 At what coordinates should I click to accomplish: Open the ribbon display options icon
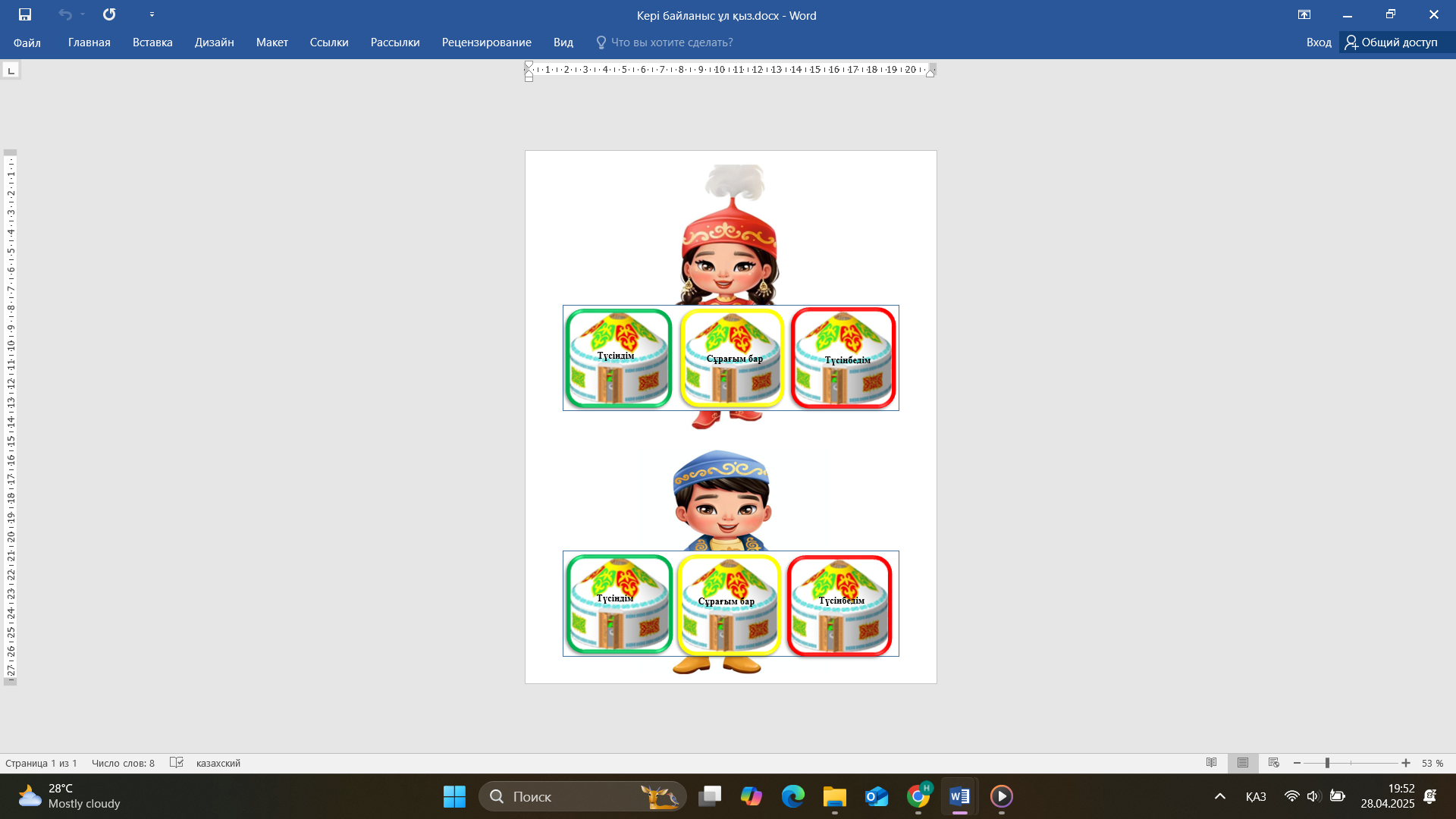pos(1304,14)
